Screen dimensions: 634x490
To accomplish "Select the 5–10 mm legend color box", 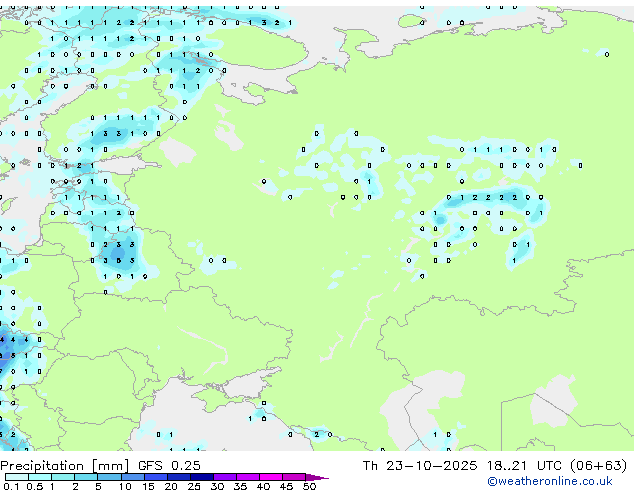I will point(109,477).
